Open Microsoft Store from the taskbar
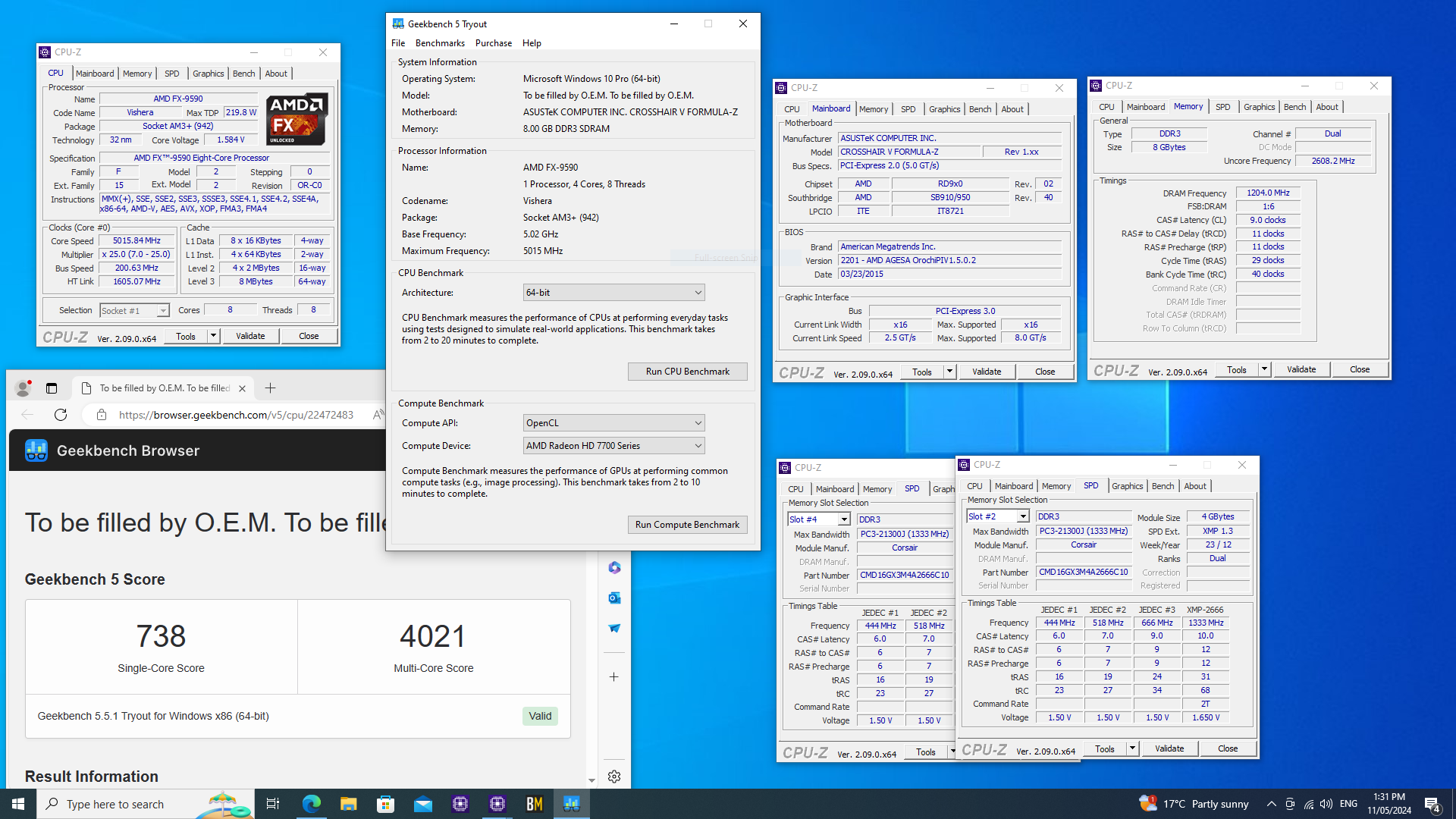 (x=385, y=804)
